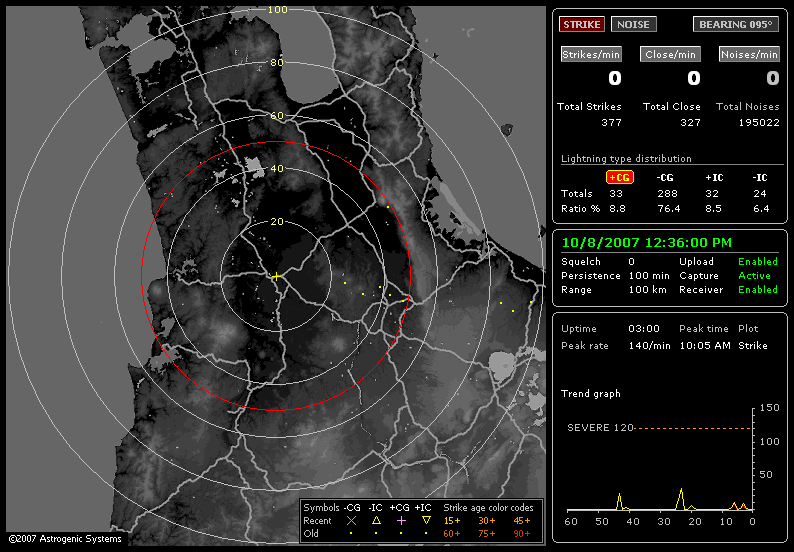This screenshot has width=794, height=552.
Task: Toggle the Capture Active status
Action: 755,276
